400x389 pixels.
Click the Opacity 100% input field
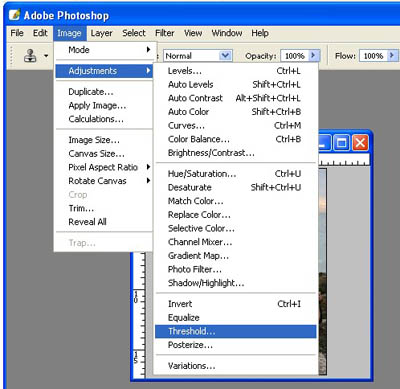pyautogui.click(x=295, y=56)
